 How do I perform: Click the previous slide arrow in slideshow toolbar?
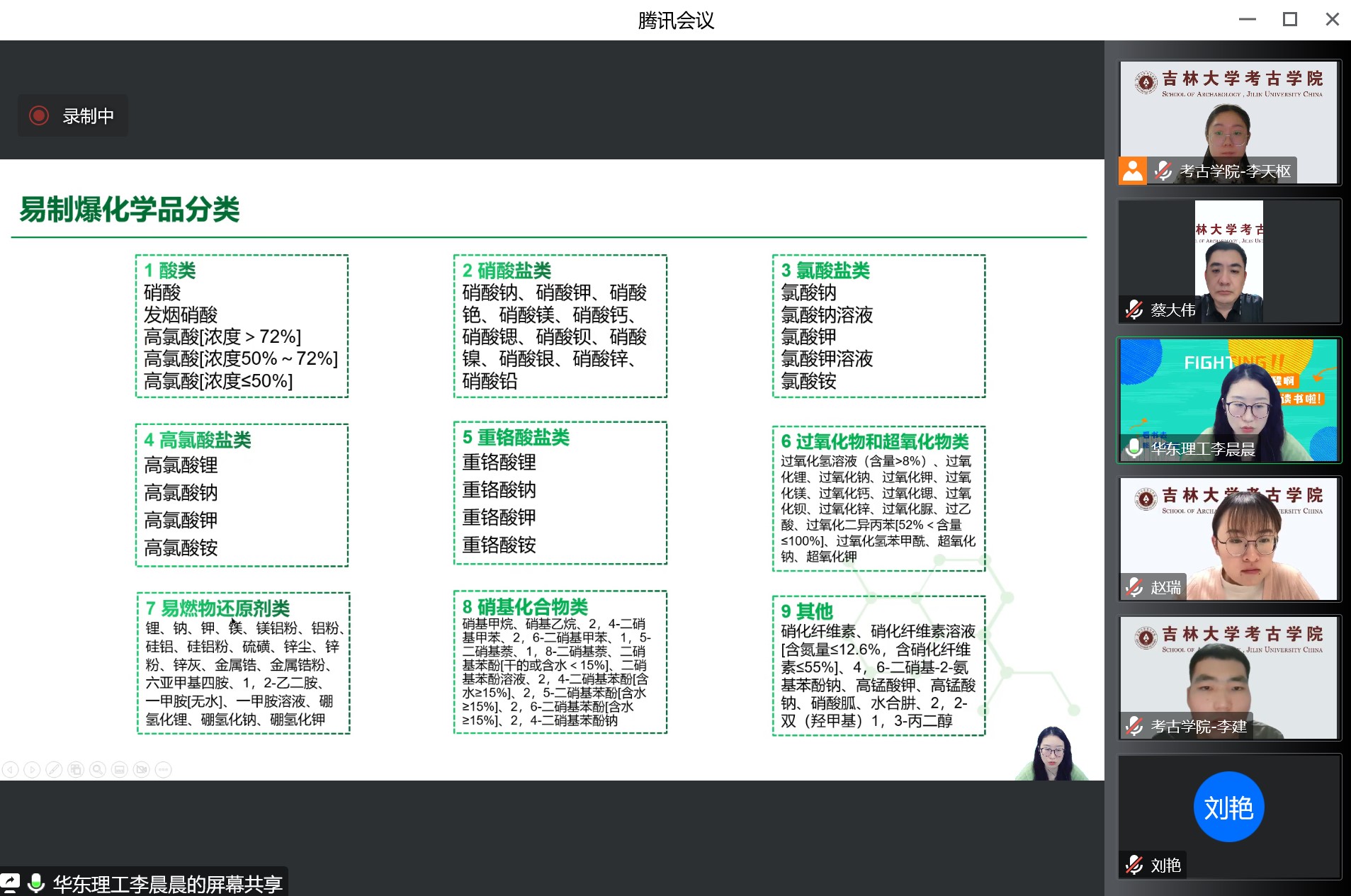(10, 769)
